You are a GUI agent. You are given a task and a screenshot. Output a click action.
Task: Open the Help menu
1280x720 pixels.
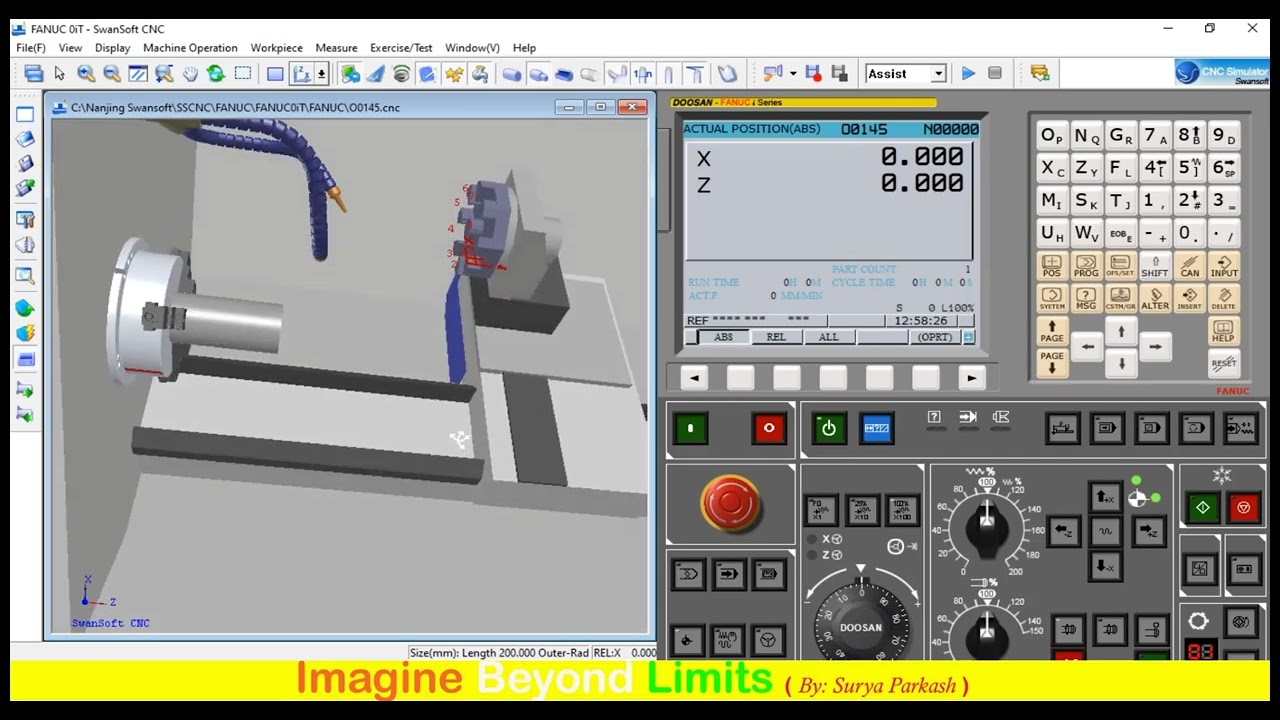524,47
